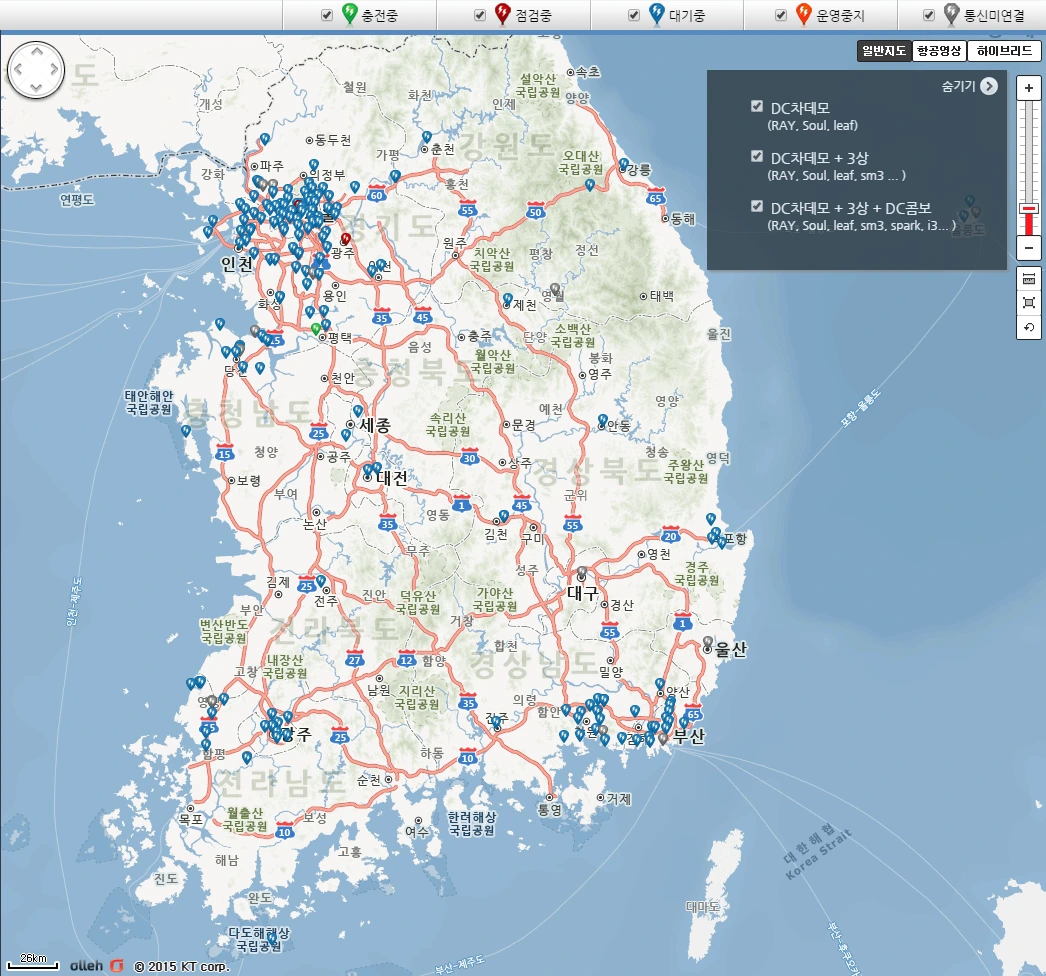Click the 부산 city label
Screen dimensions: 1046x976
689,736
